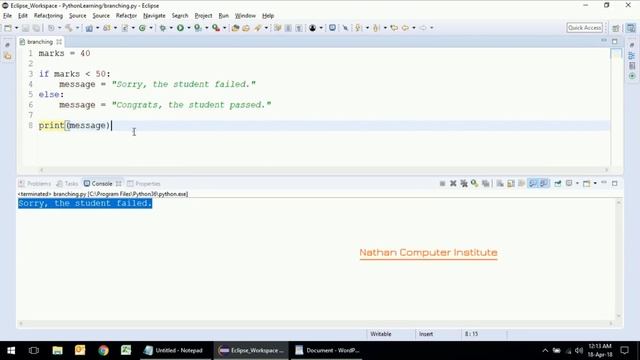
Task: Click the Windows Start button
Action: coord(11,350)
